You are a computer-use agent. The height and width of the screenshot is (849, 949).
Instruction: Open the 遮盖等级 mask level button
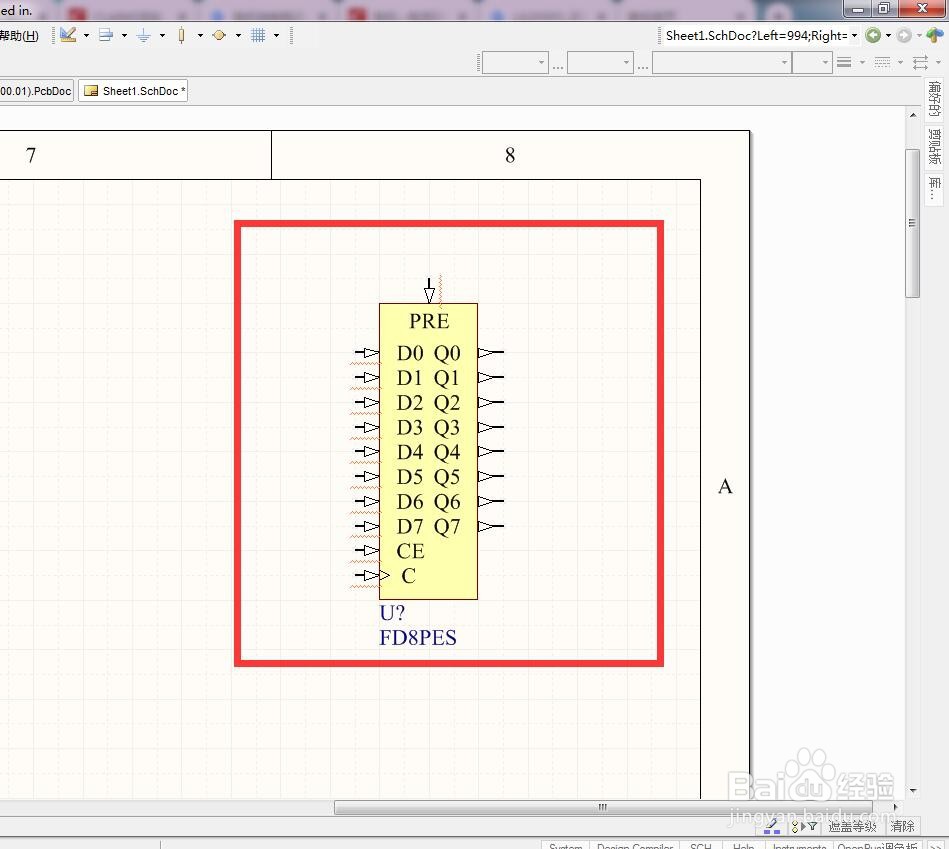pos(852,826)
